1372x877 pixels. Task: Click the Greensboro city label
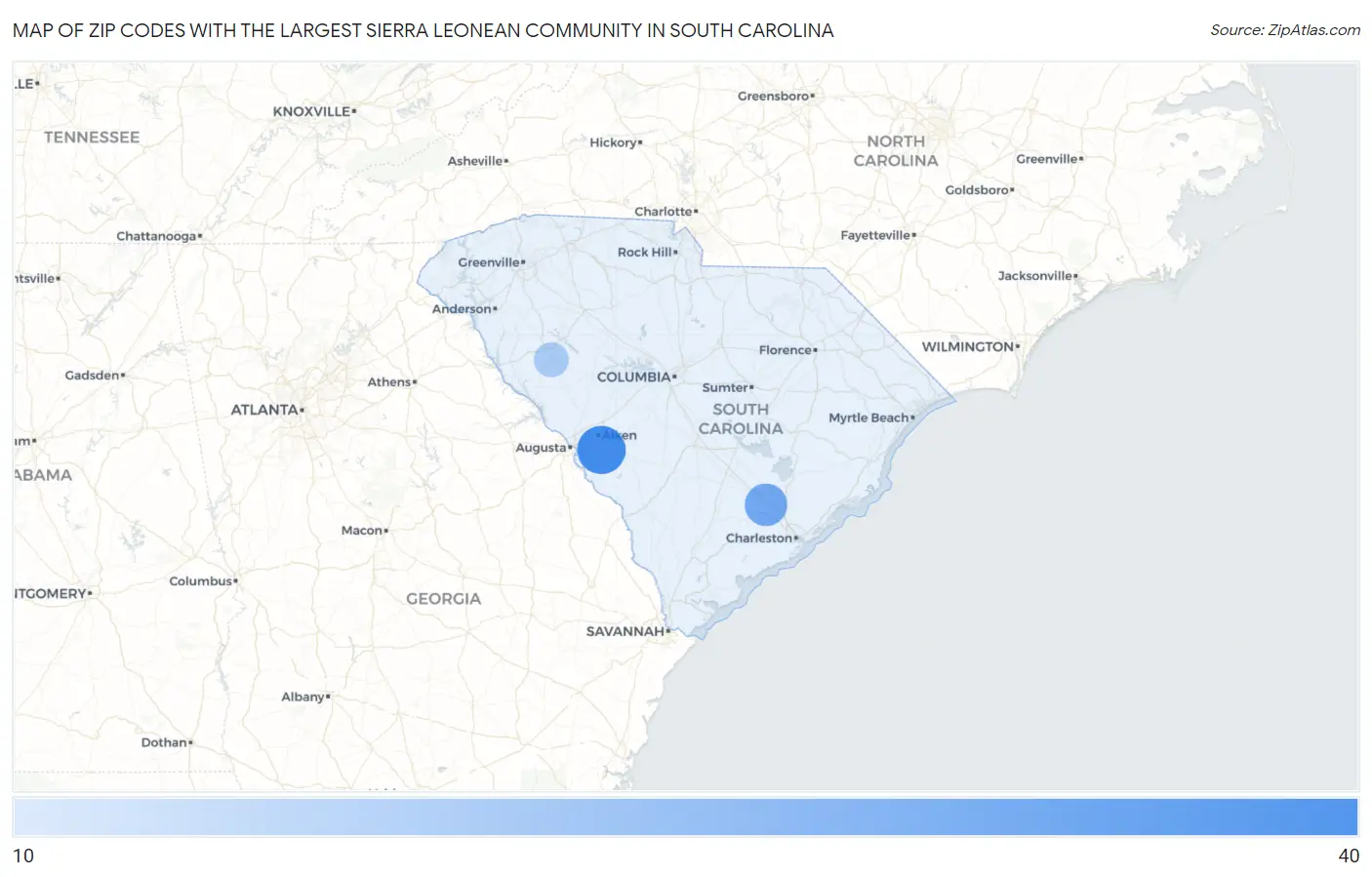pos(774,97)
